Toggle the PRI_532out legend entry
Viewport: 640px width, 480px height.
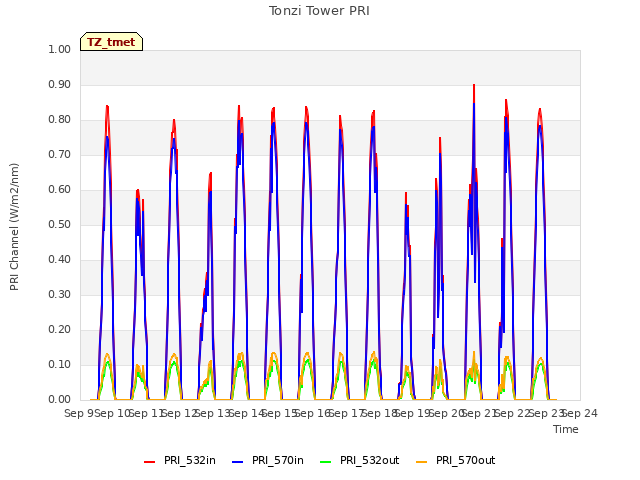click(360, 460)
